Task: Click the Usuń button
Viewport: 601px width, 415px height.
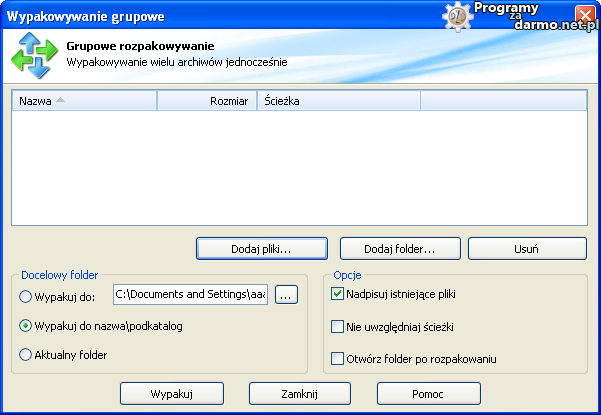Action: (527, 247)
